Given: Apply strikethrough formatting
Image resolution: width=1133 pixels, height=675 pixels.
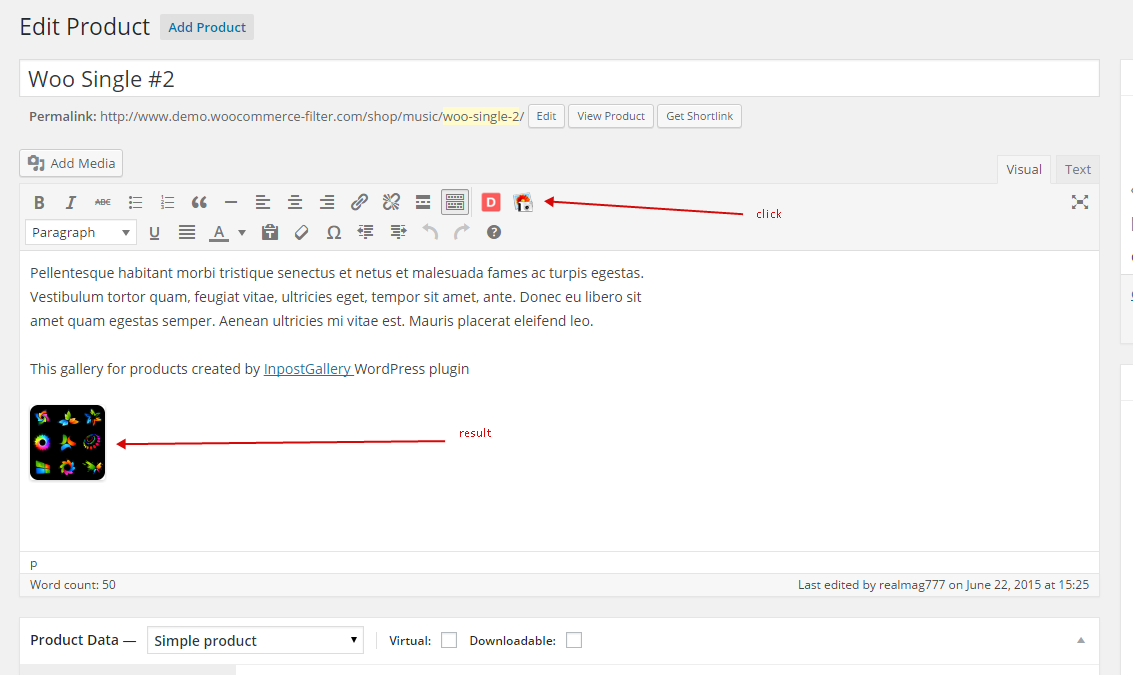Looking at the screenshot, I should tap(103, 202).
